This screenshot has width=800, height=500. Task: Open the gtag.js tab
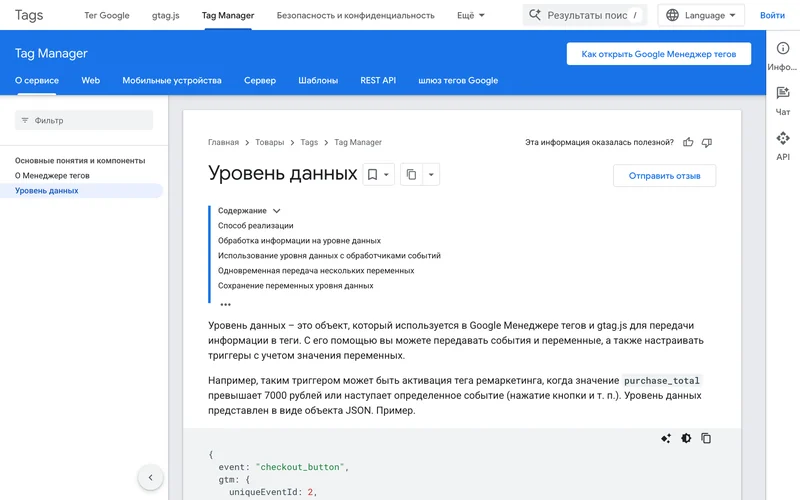coord(166,15)
